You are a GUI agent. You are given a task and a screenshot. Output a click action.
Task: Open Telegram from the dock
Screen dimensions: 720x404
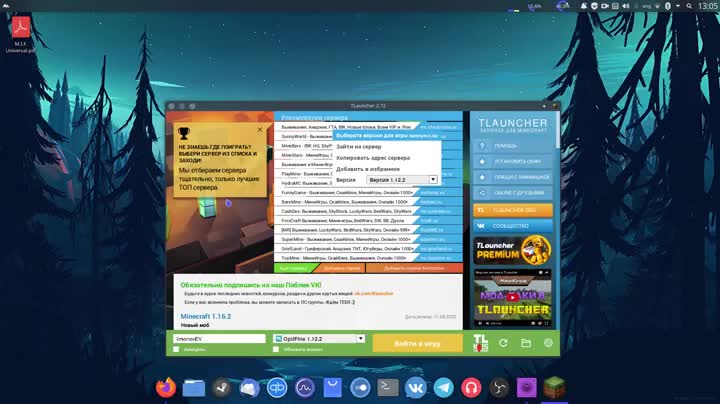tap(443, 387)
